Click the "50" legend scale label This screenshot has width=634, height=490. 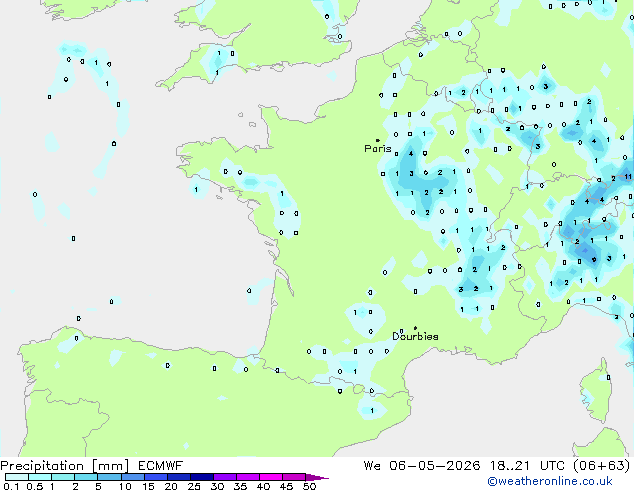coord(309,486)
